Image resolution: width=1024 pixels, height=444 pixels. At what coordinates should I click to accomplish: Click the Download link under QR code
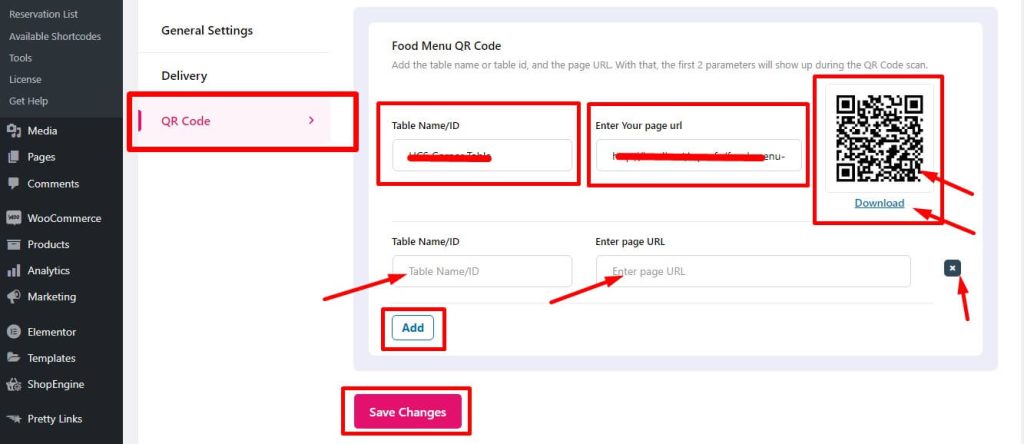click(879, 203)
